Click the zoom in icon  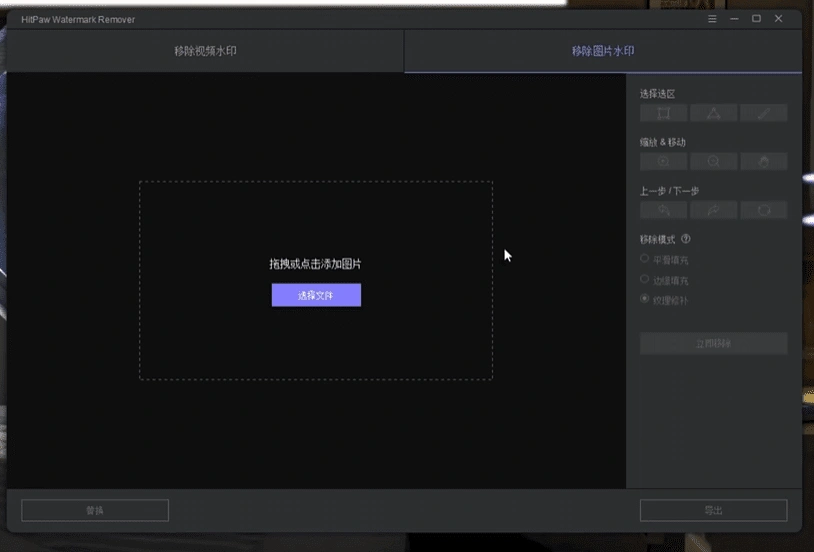(664, 161)
